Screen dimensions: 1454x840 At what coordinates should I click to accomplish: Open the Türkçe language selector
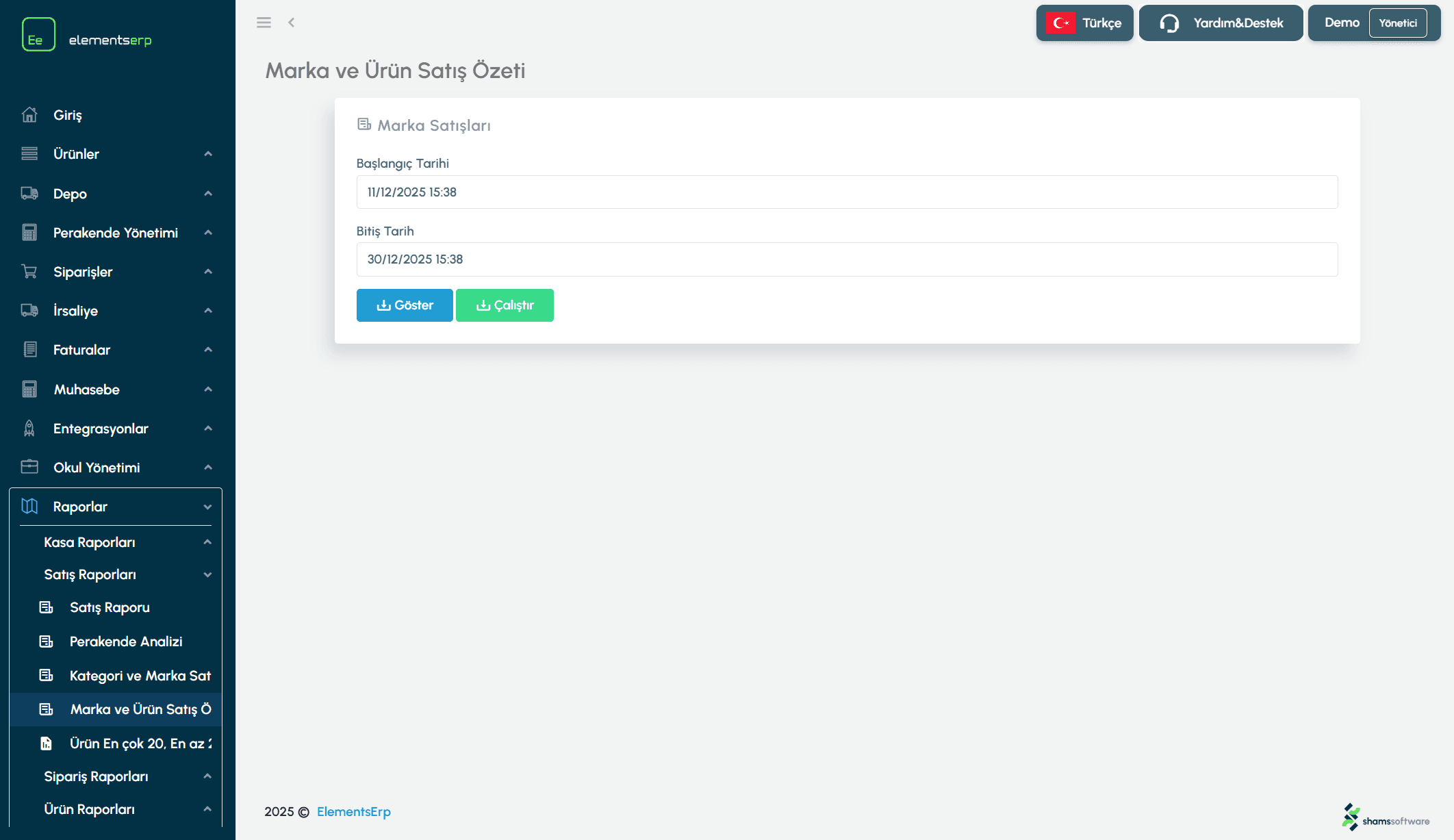[x=1084, y=23]
